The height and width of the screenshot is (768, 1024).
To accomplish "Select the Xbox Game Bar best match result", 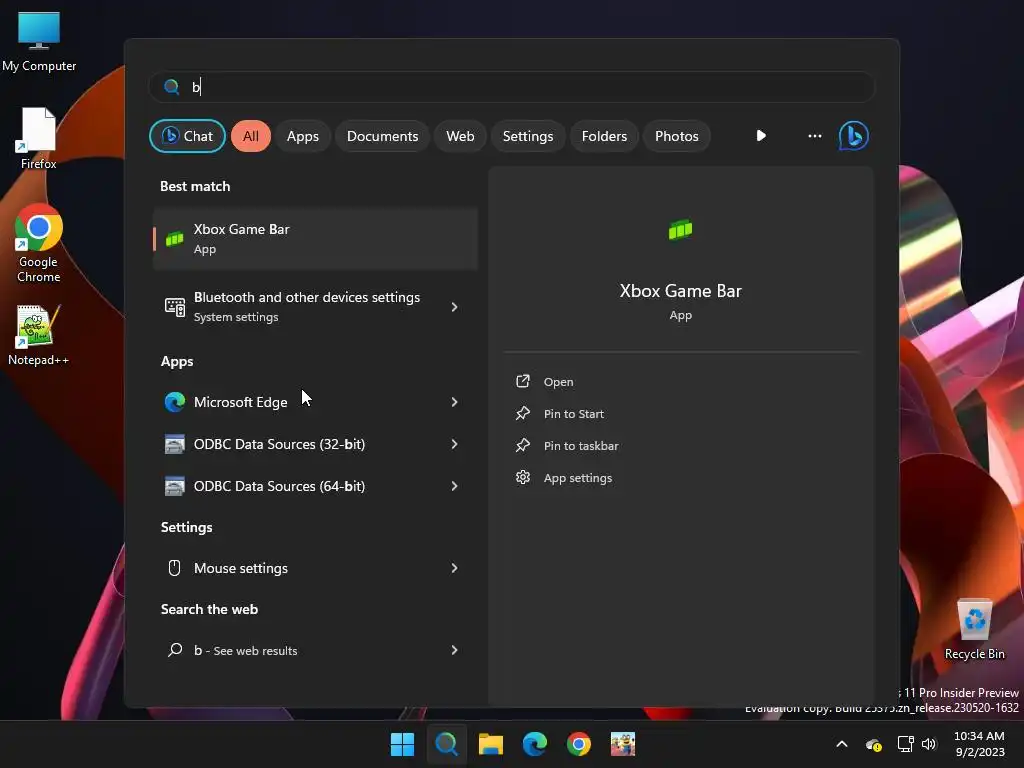I will tap(315, 238).
